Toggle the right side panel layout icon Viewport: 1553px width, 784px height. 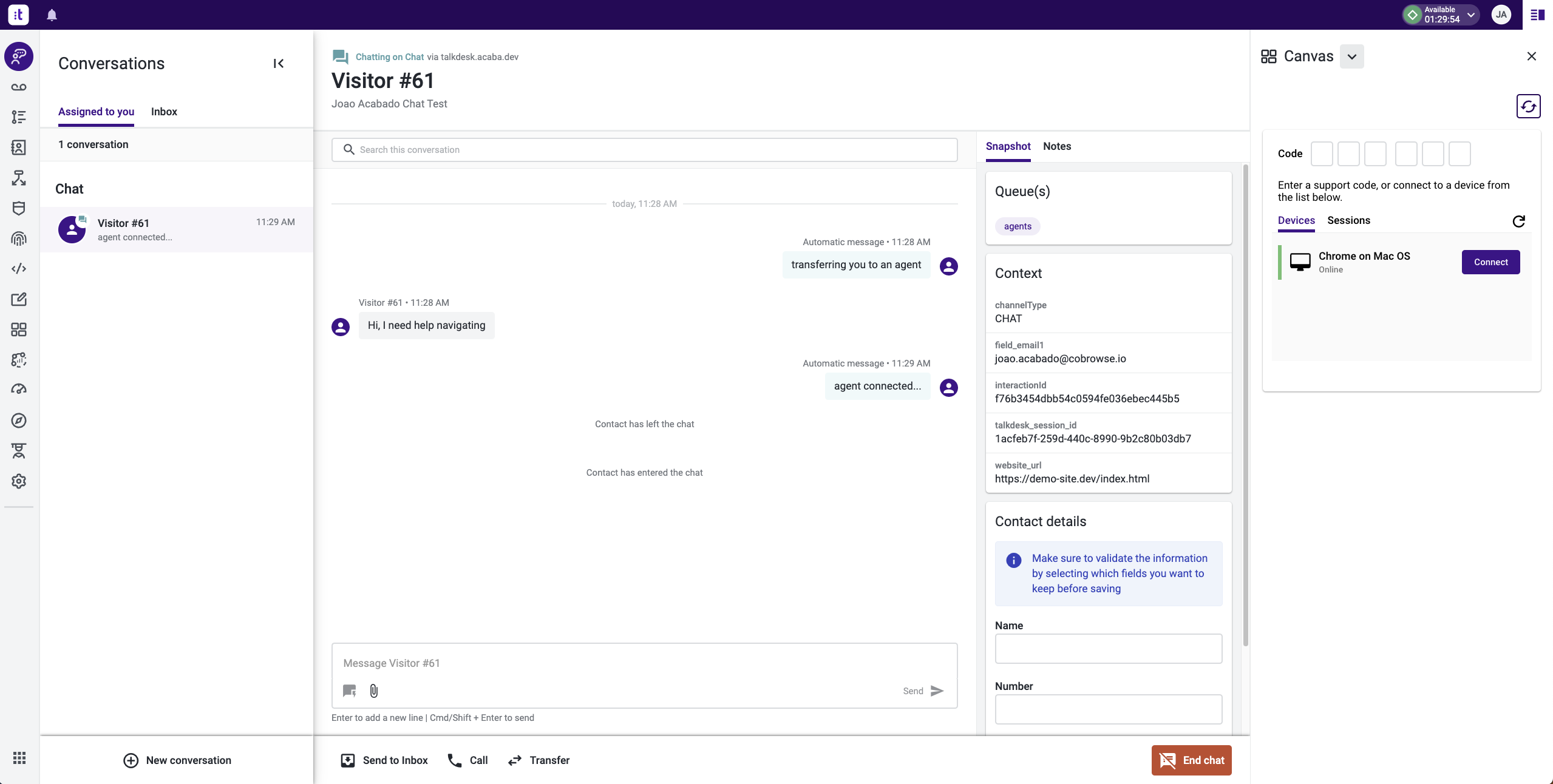pos(1537,15)
